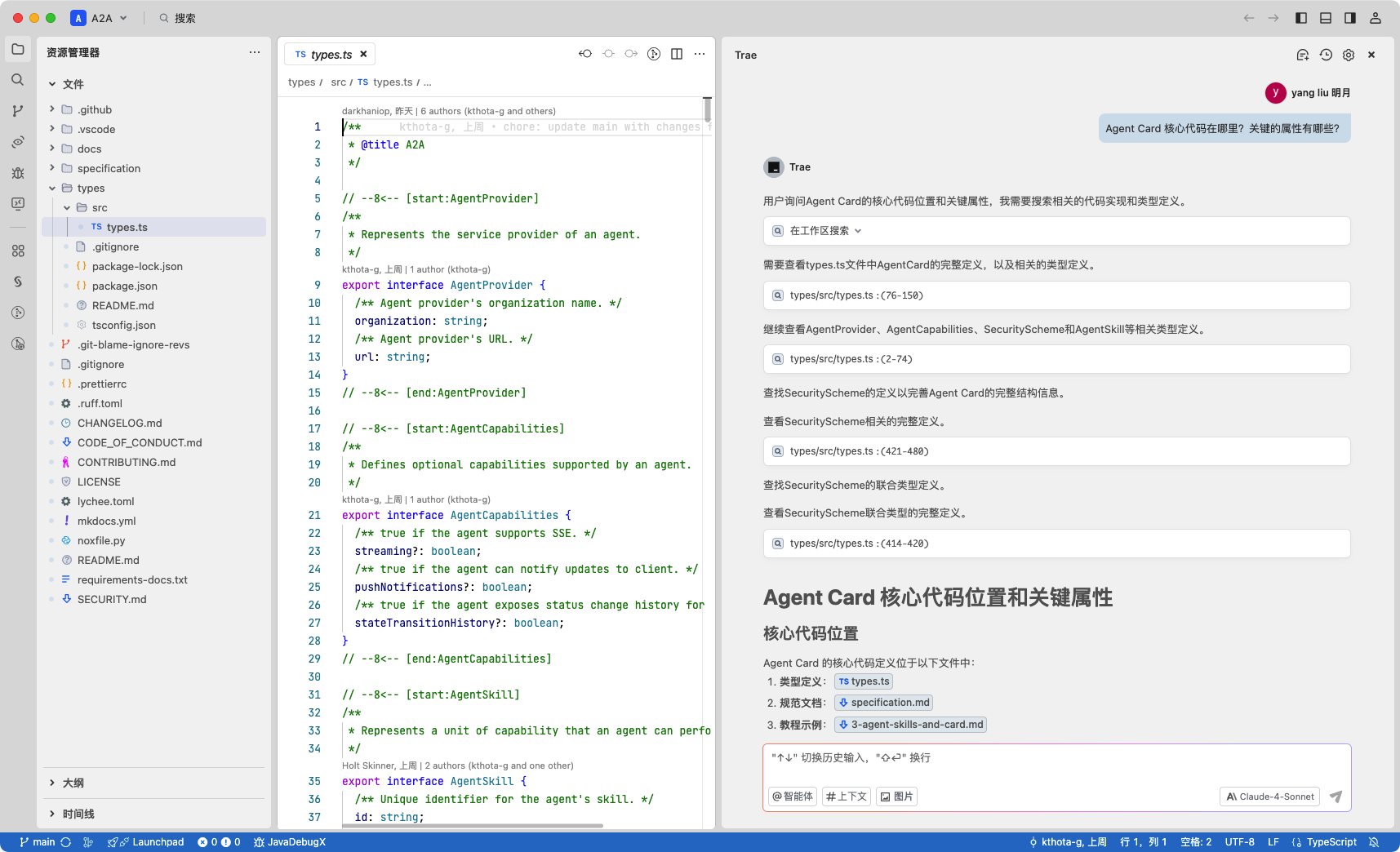The height and width of the screenshot is (852, 1400).
Task: Open notifications bell in status bar
Action: (1374, 842)
